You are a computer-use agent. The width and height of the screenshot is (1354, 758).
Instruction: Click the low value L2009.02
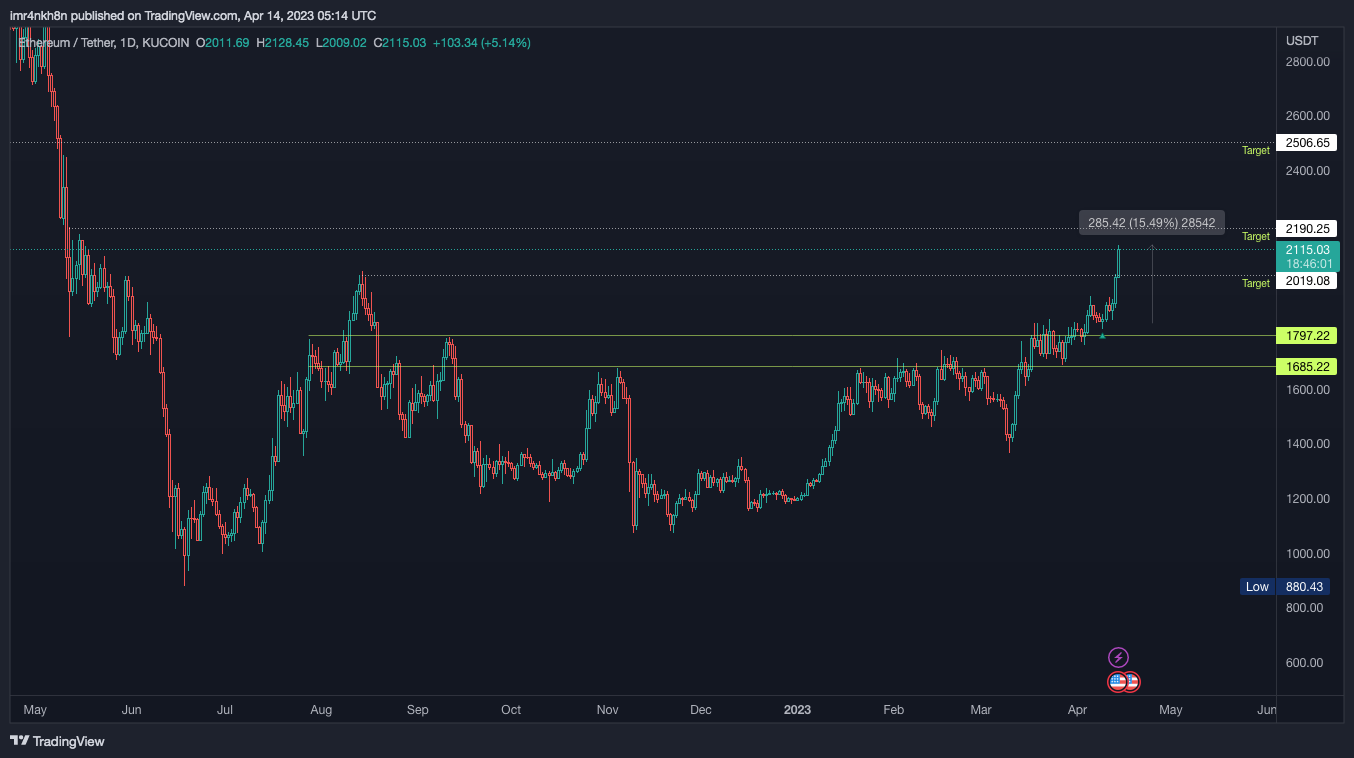coord(341,43)
